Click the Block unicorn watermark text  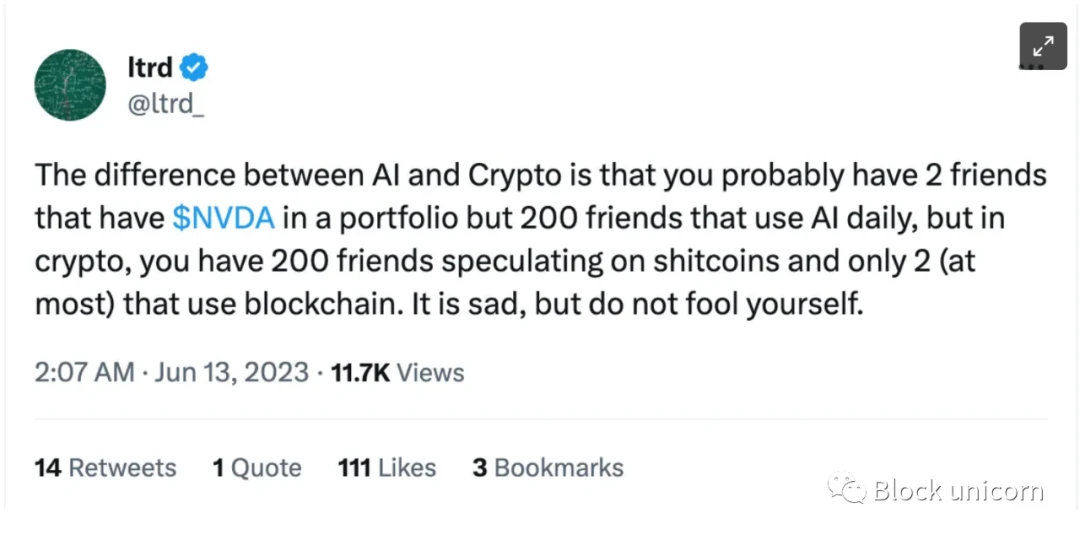(x=957, y=490)
